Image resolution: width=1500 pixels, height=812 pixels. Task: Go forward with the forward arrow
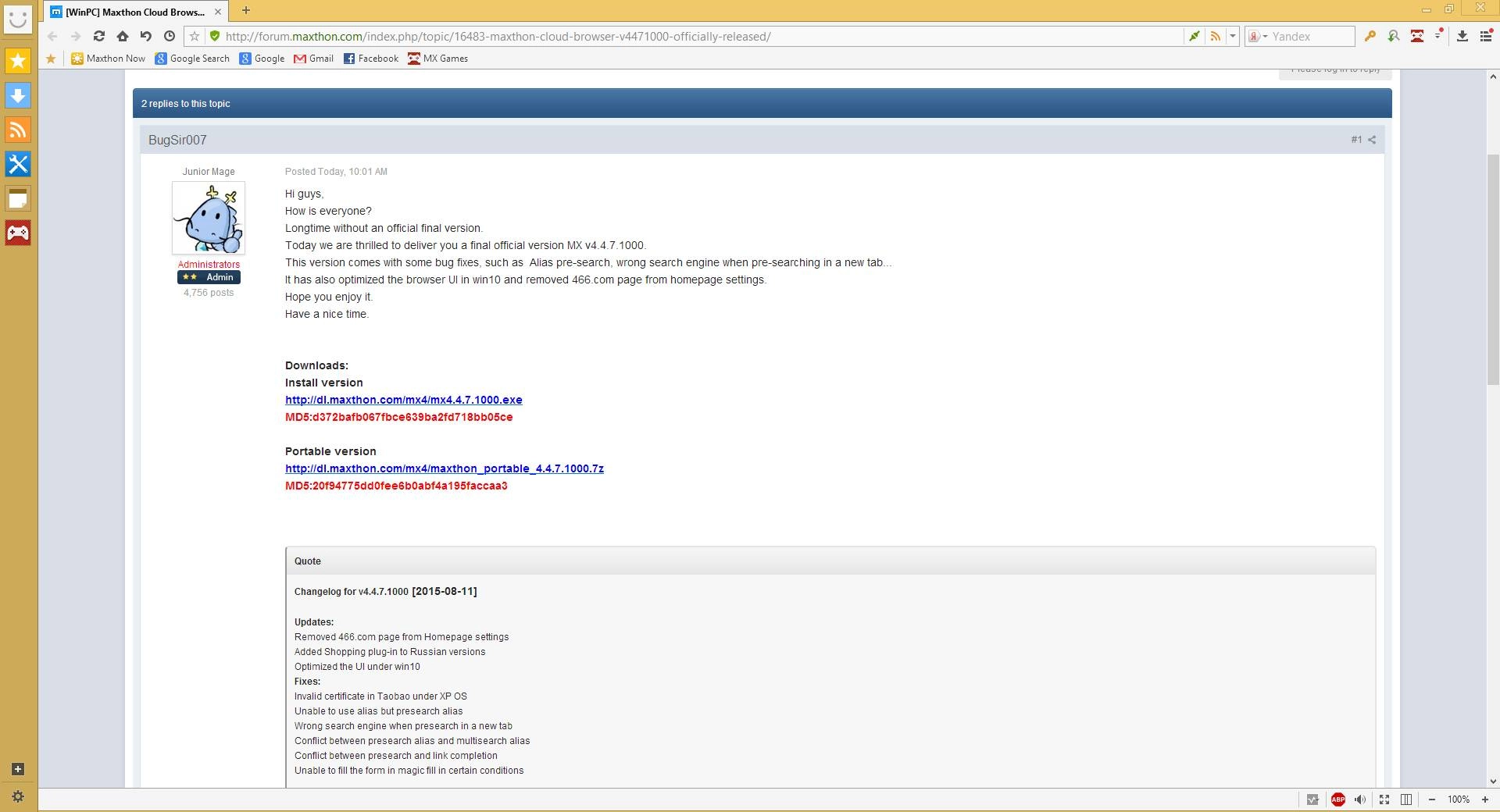pyautogui.click(x=75, y=36)
